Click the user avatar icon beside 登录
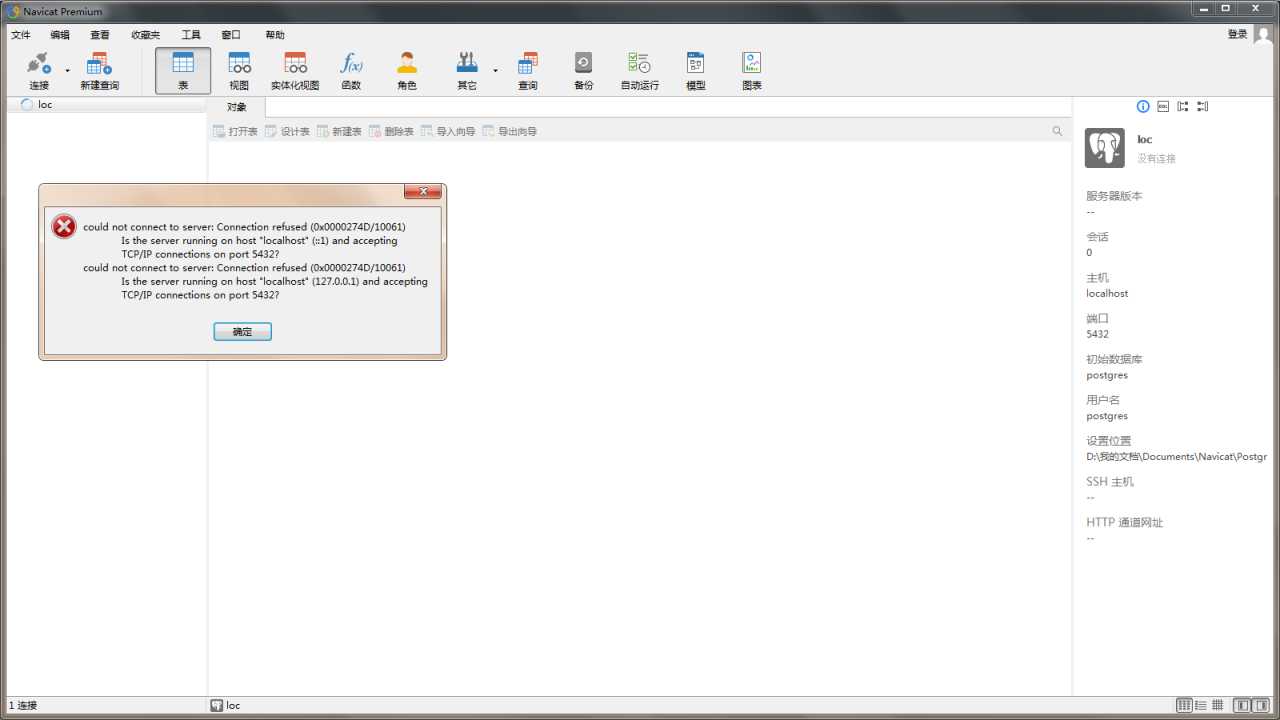 click(x=1263, y=35)
